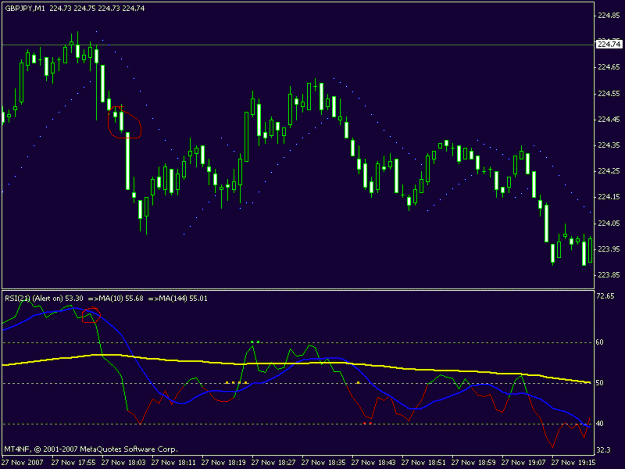The width and height of the screenshot is (625, 469).
Task: Click the 27 Nov 18:19 time label
Action: click(x=224, y=463)
